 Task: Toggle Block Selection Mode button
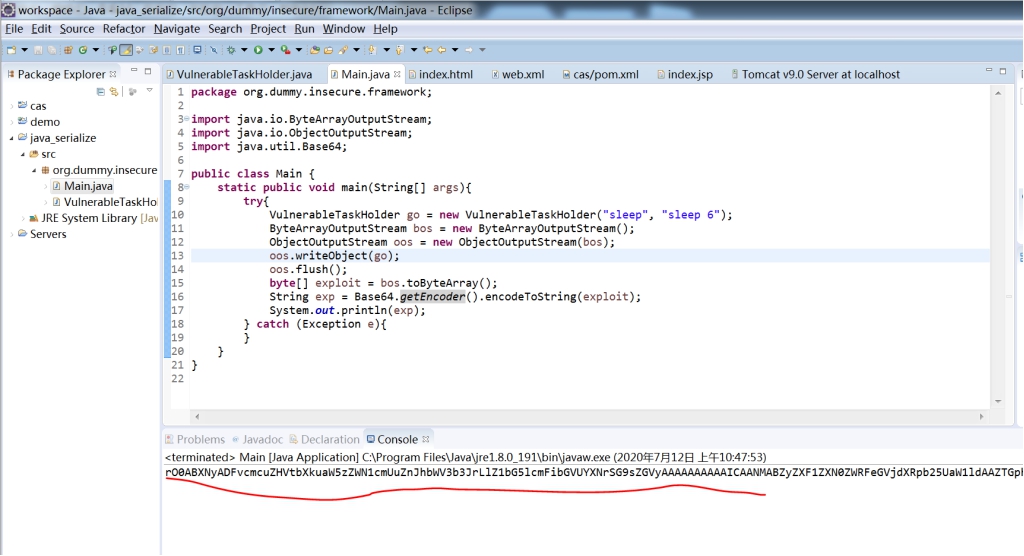(167, 50)
